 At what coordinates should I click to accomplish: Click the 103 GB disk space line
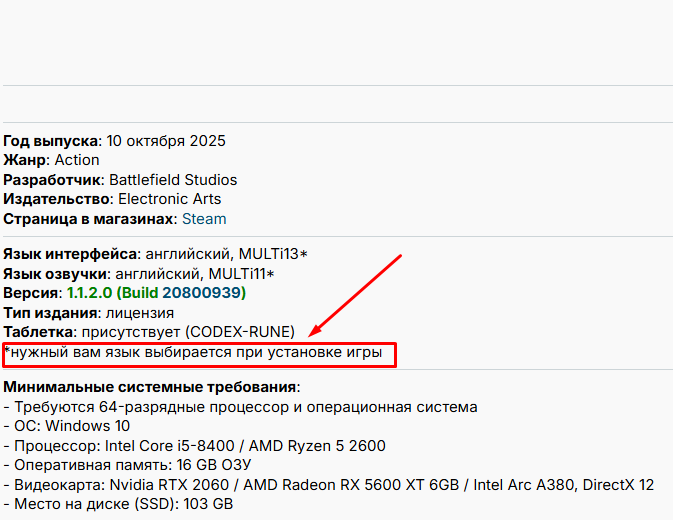tap(118, 504)
